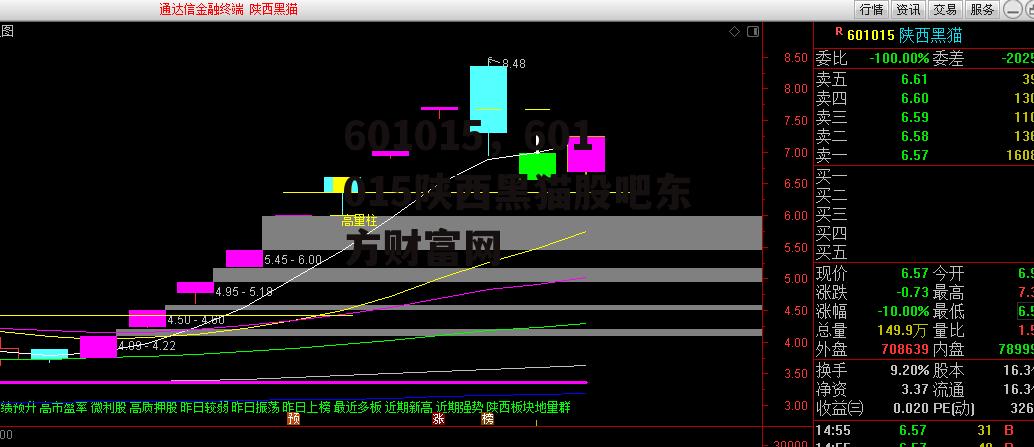
Task: Click stock code 601015 in quote panel
Action: [870, 35]
